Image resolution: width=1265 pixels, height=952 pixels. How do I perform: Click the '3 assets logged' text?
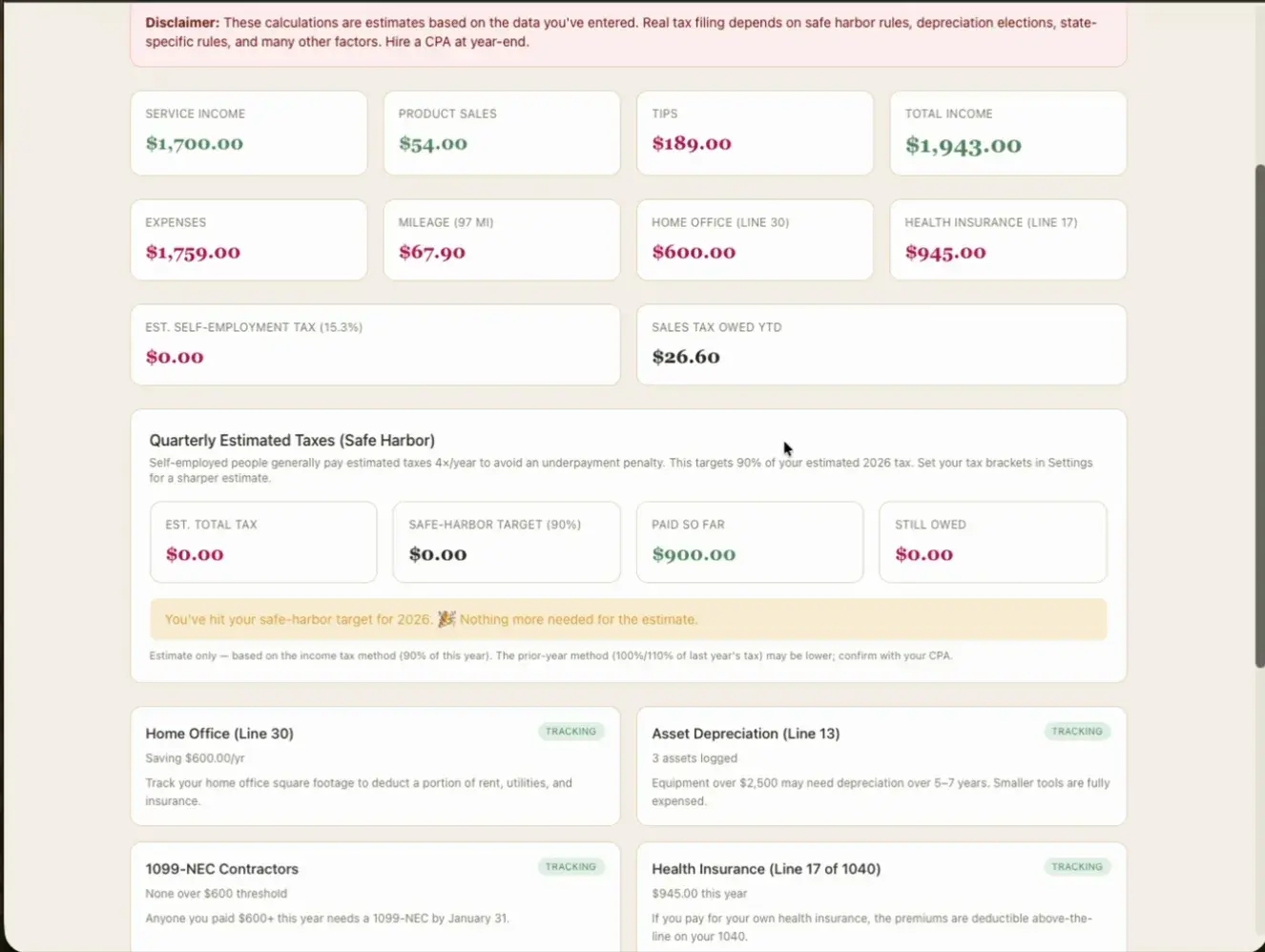click(x=695, y=758)
